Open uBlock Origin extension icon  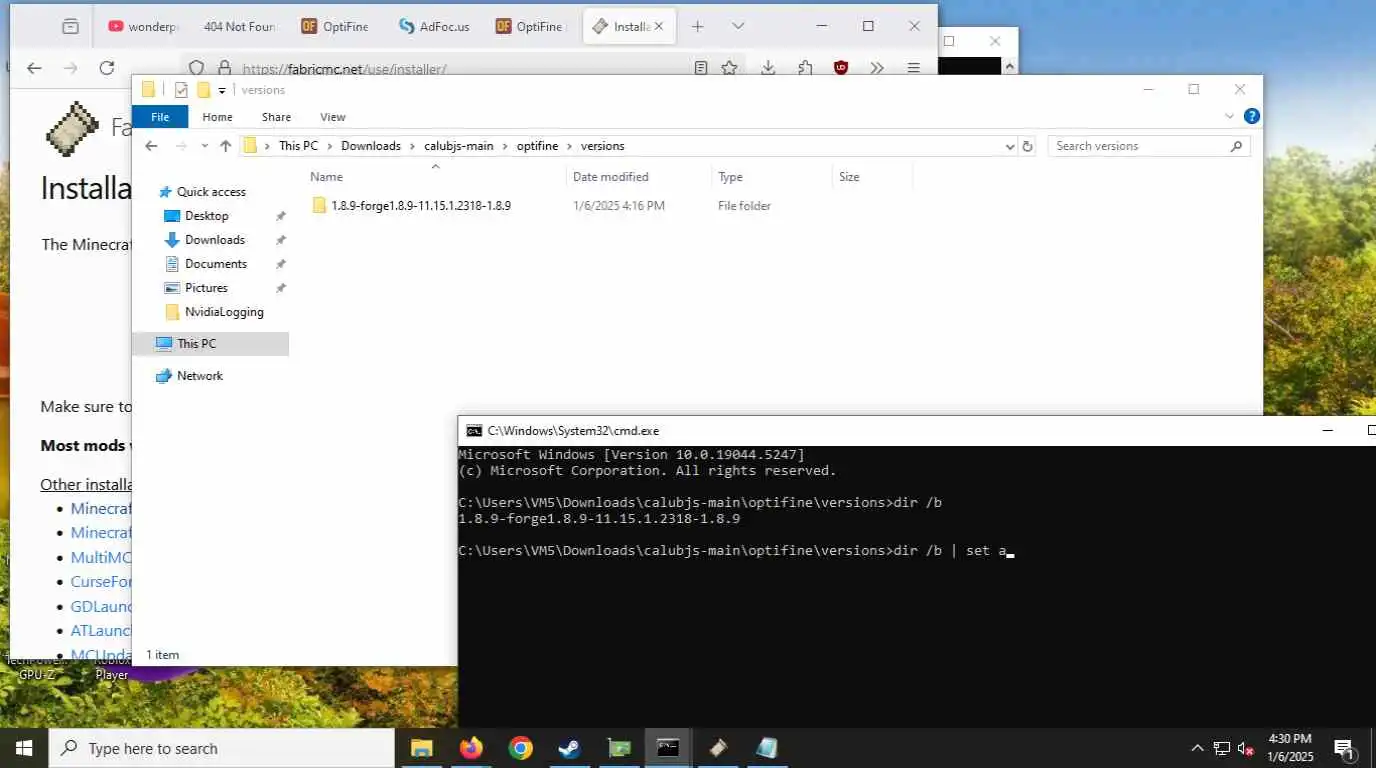click(x=841, y=68)
